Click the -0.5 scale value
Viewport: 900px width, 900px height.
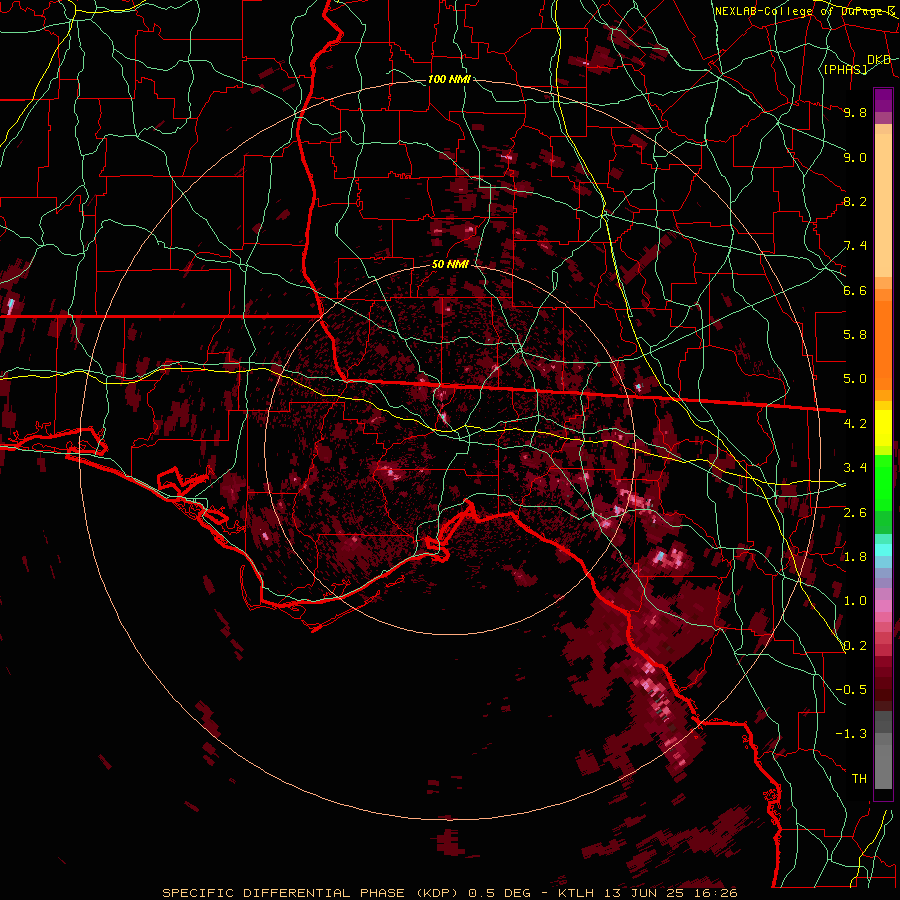pyautogui.click(x=851, y=690)
